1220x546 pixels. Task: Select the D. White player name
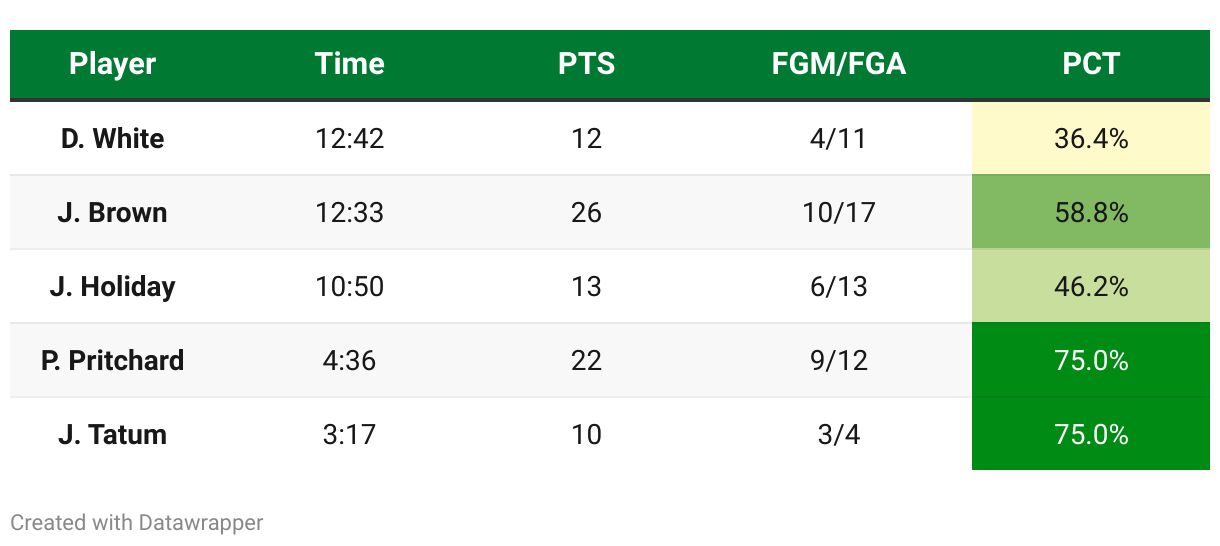(112, 138)
